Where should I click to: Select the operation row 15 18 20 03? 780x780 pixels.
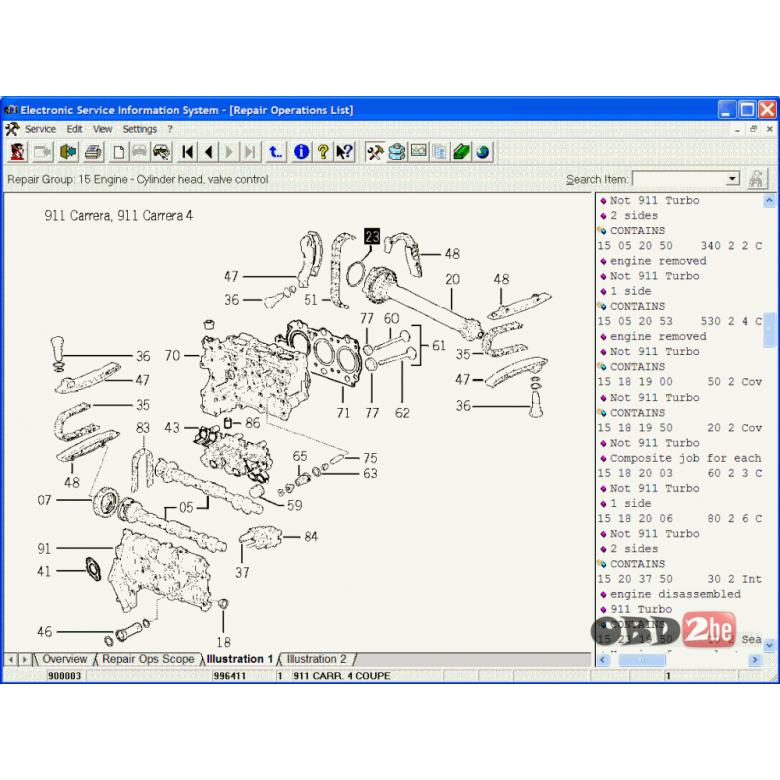680,473
